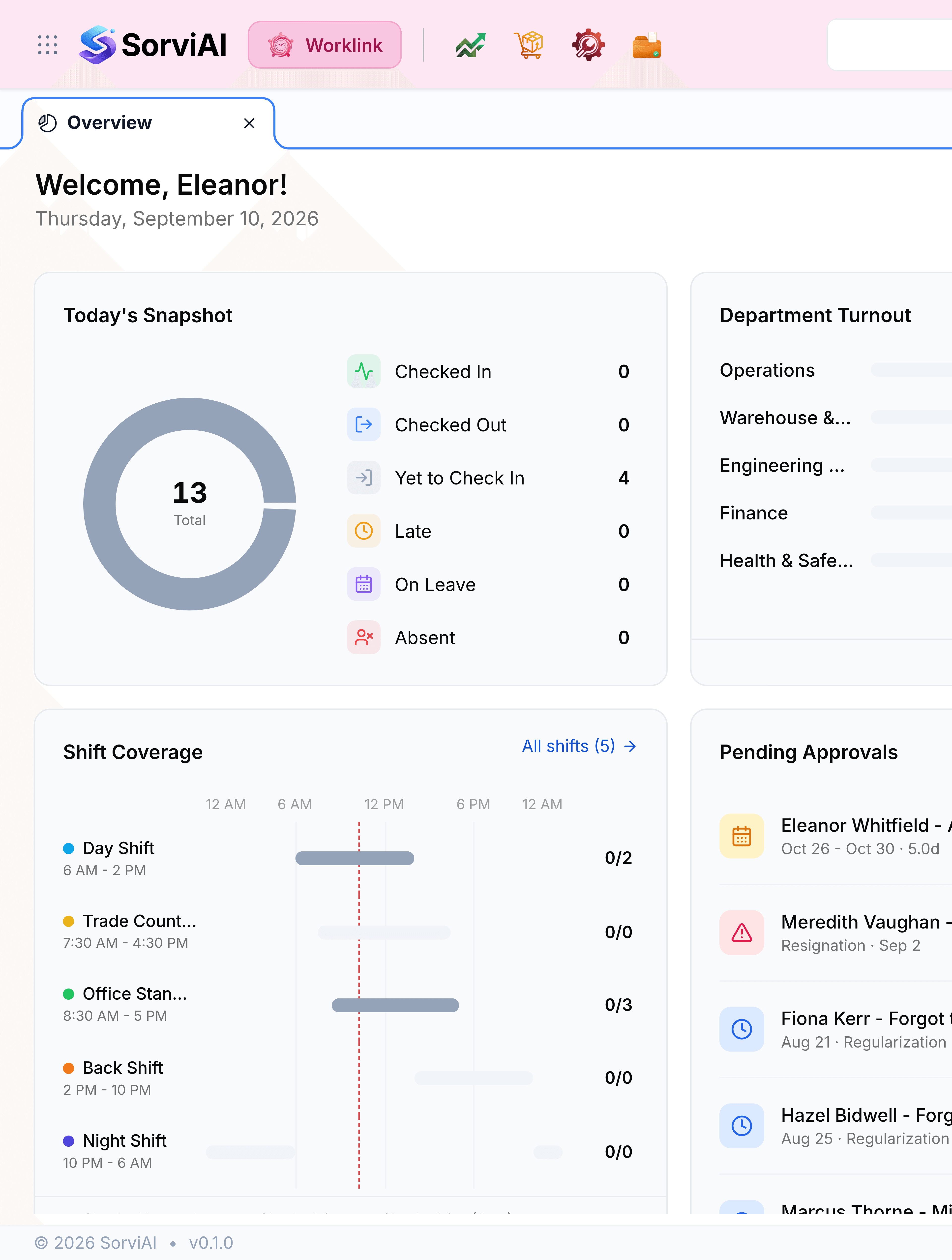Open the Worklink module button
This screenshot has width=952, height=1260.
(325, 45)
